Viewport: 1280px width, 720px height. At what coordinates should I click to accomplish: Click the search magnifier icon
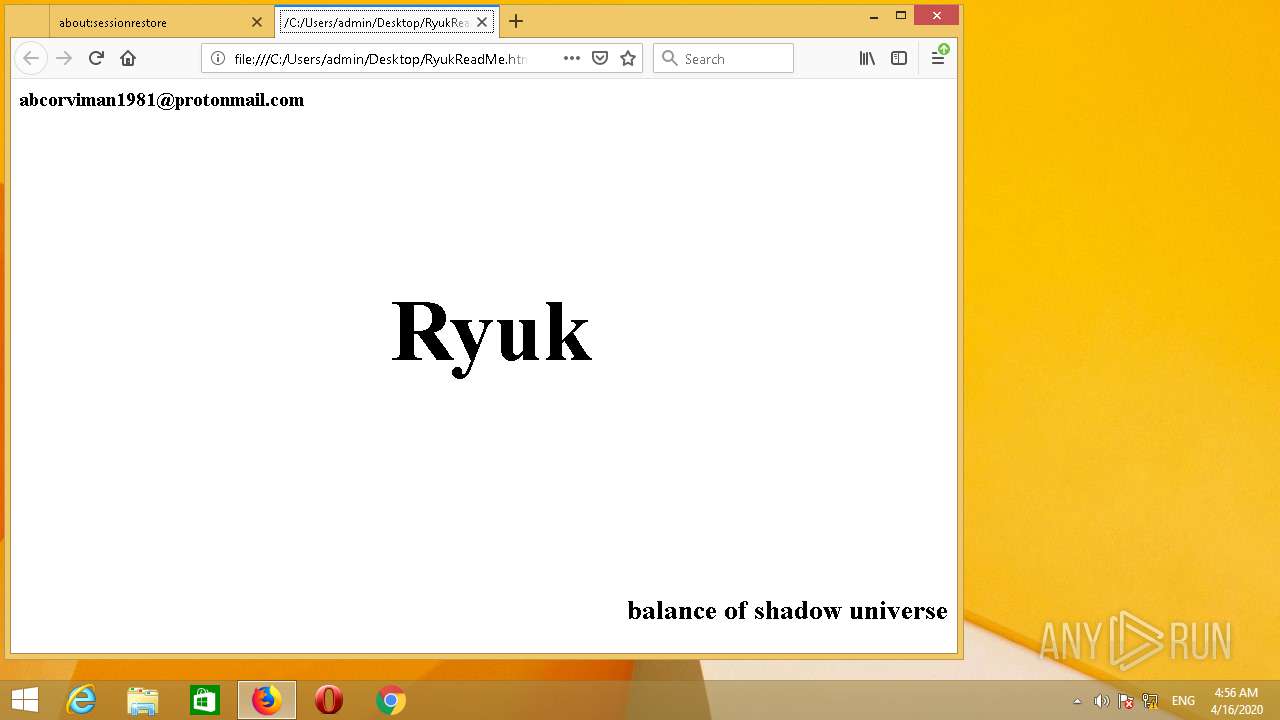pyautogui.click(x=670, y=58)
